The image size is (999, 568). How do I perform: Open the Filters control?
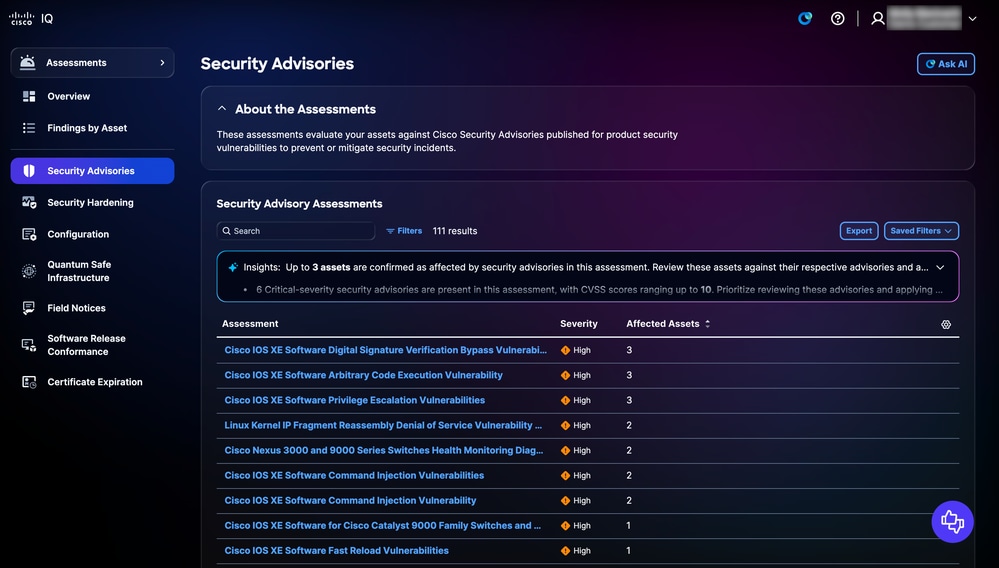pyautogui.click(x=404, y=231)
